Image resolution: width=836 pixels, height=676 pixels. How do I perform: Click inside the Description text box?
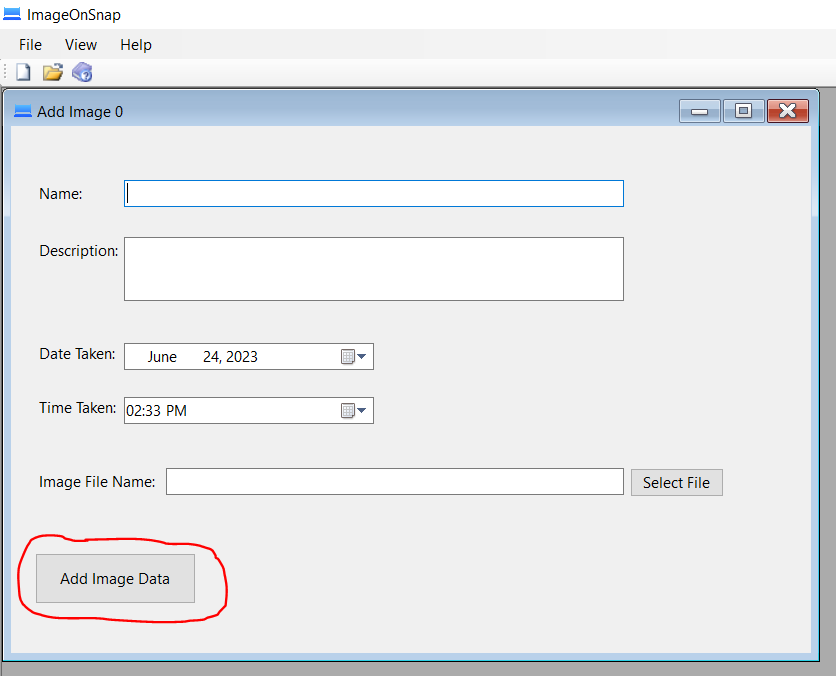coord(373,269)
